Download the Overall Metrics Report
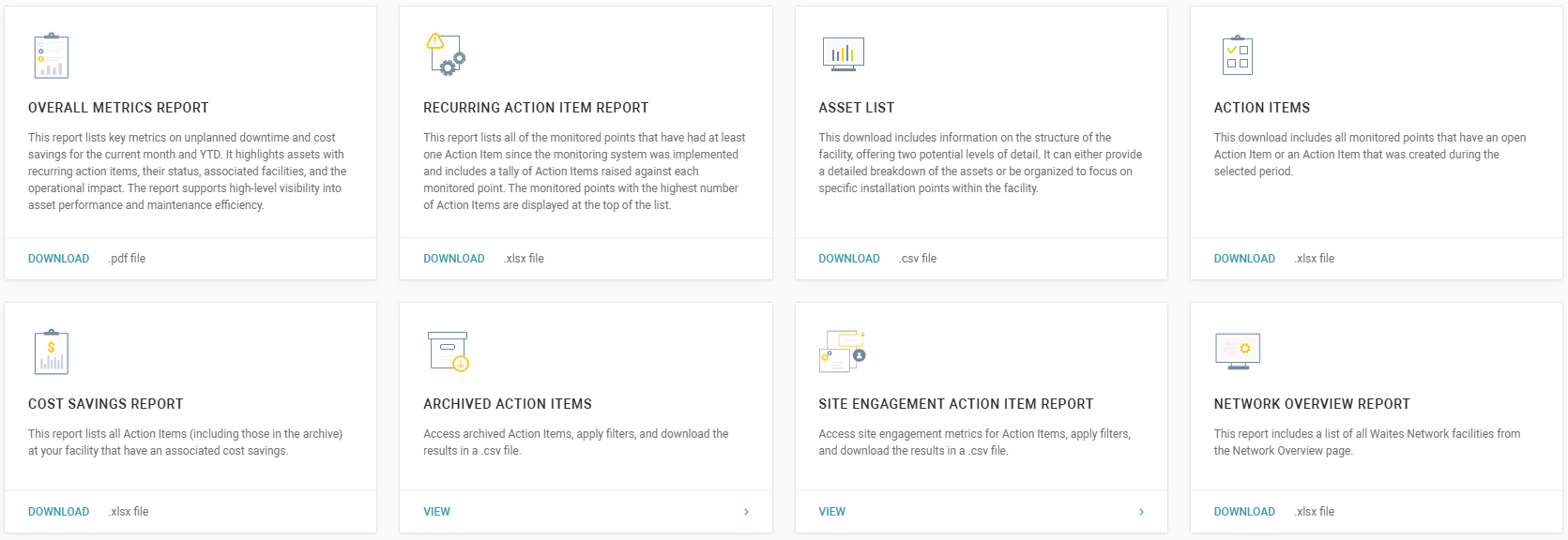 coord(58,259)
